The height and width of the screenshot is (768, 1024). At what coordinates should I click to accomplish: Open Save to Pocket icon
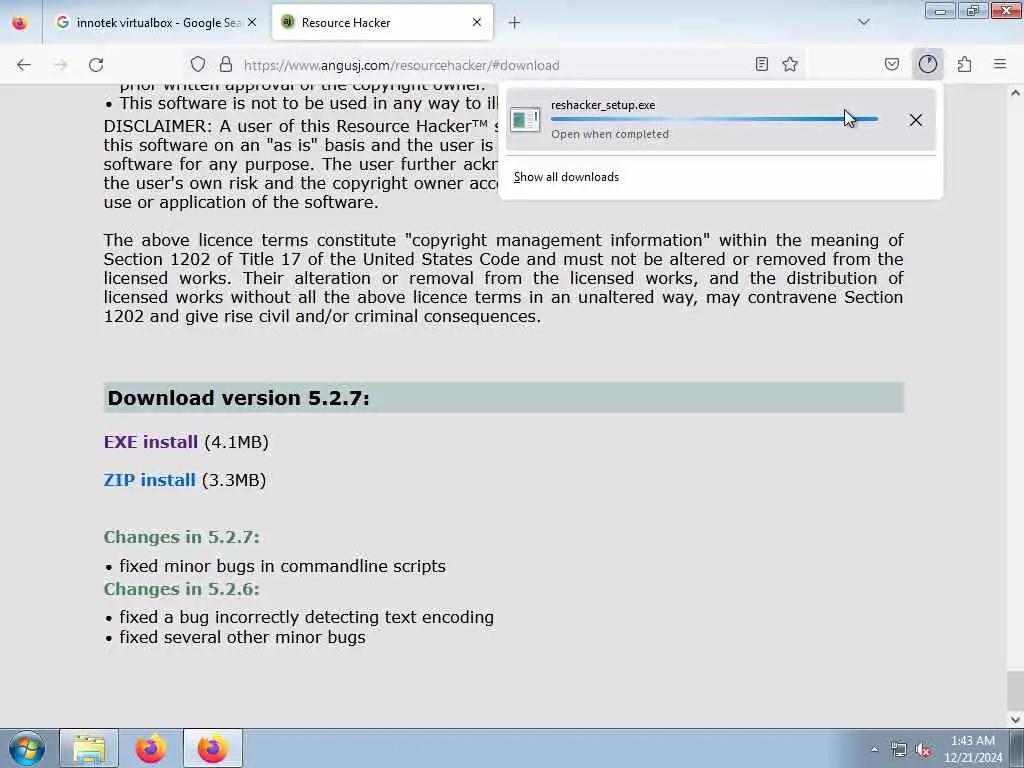pos(891,64)
